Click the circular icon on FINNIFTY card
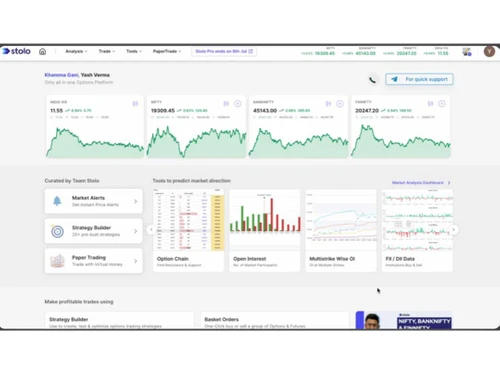 (x=442, y=104)
